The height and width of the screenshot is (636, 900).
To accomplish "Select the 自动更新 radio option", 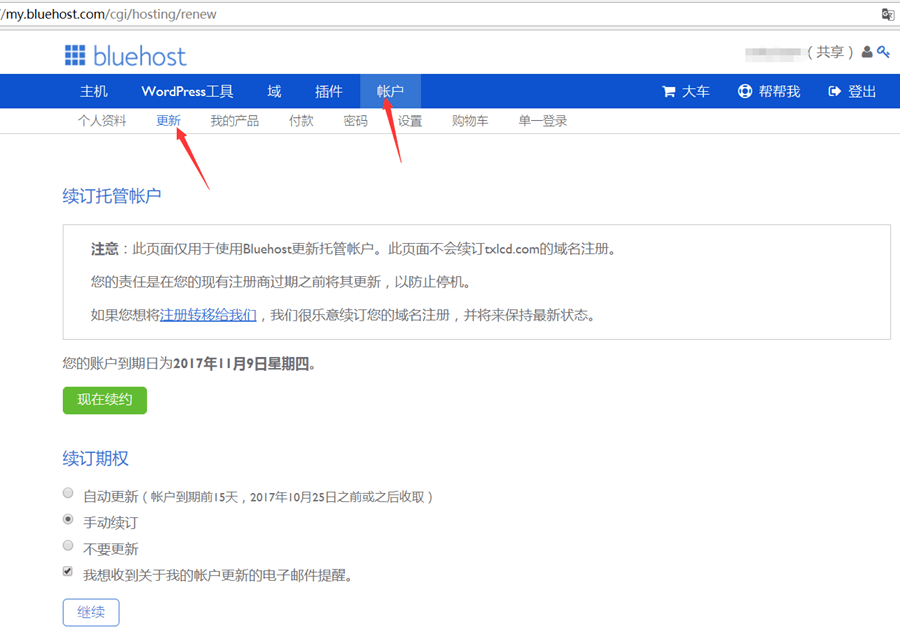I will 68,493.
